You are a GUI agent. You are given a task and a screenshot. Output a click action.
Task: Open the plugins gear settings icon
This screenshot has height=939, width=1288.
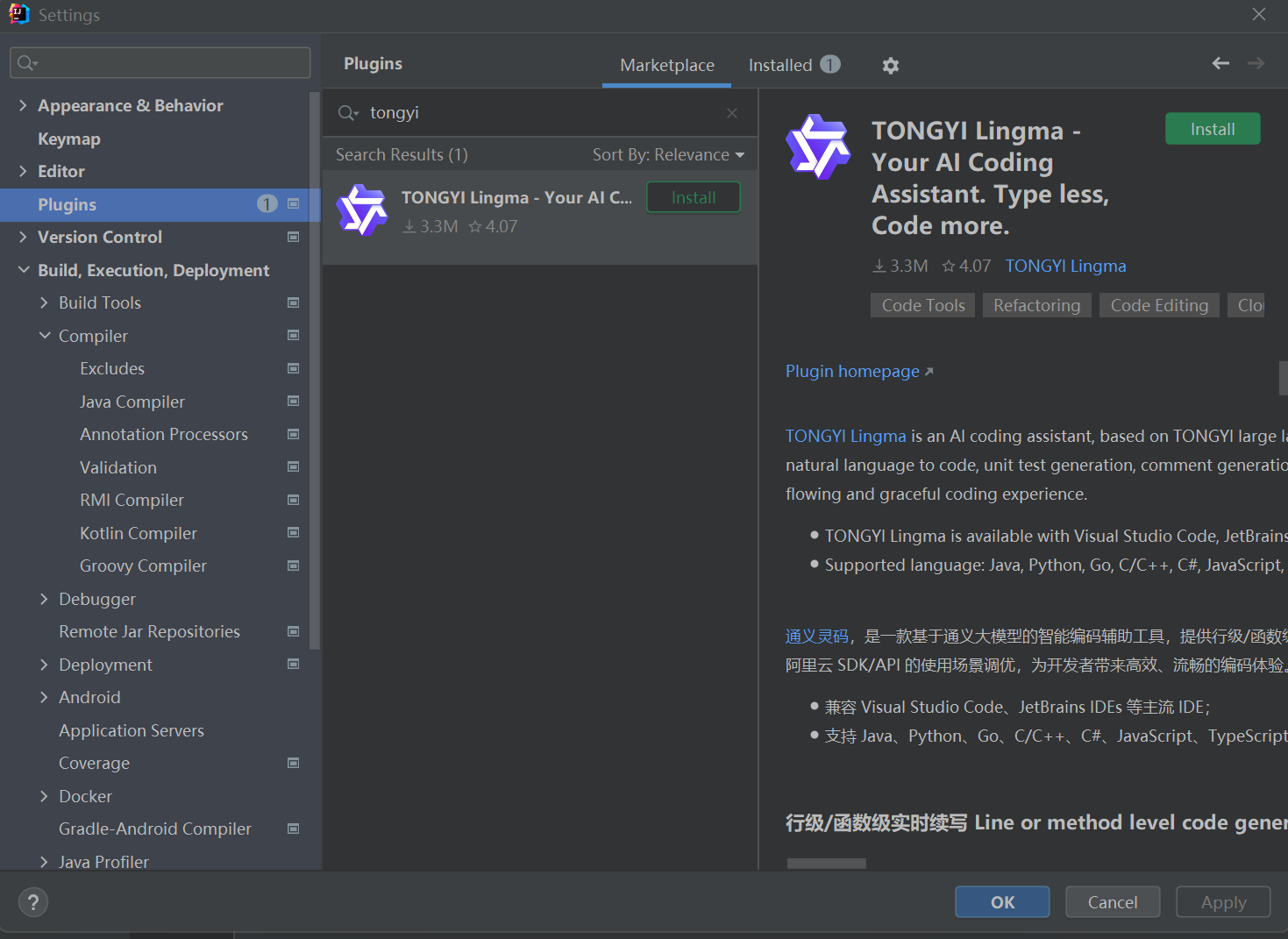[891, 66]
